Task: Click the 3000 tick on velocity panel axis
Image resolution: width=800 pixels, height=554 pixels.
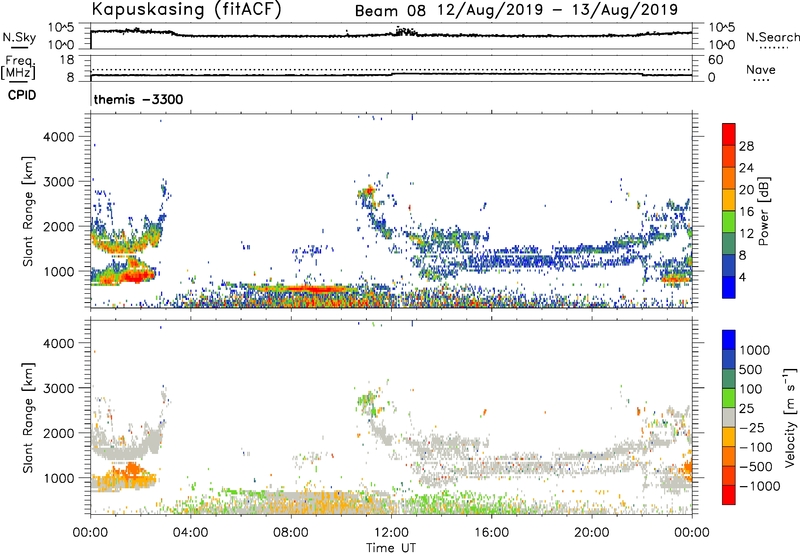Action: [x=59, y=388]
